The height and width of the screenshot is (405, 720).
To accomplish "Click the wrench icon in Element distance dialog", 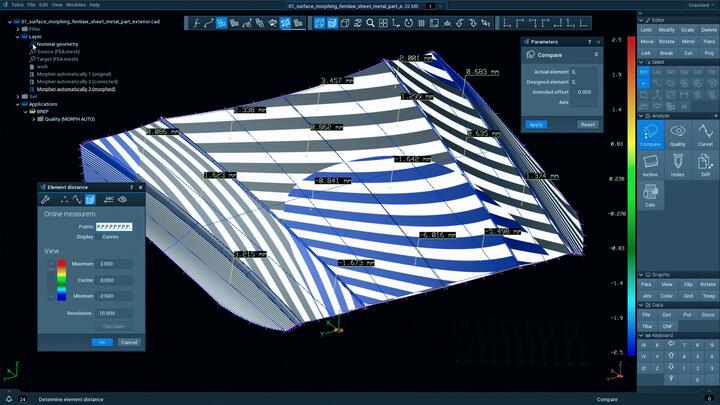I will (x=45, y=199).
